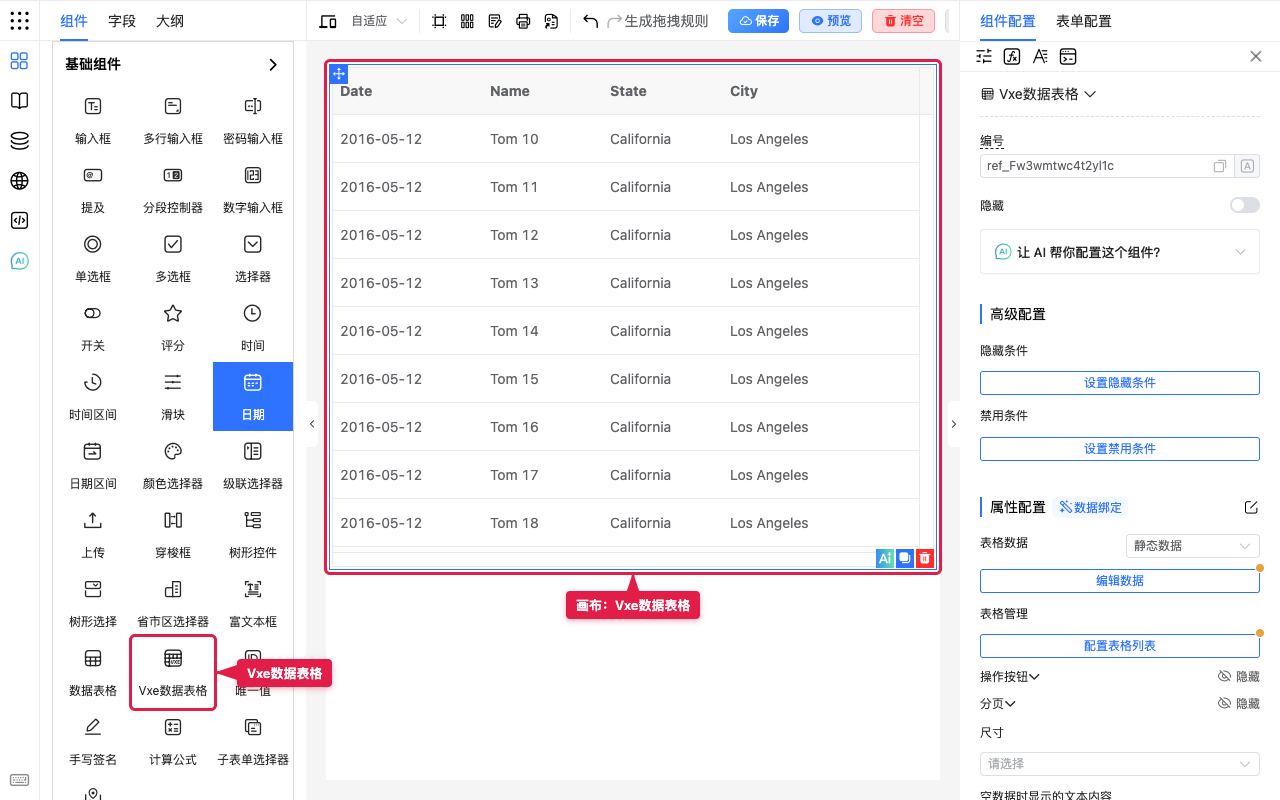Switch to the 组件 tab
The image size is (1280, 800).
pyautogui.click(x=74, y=21)
